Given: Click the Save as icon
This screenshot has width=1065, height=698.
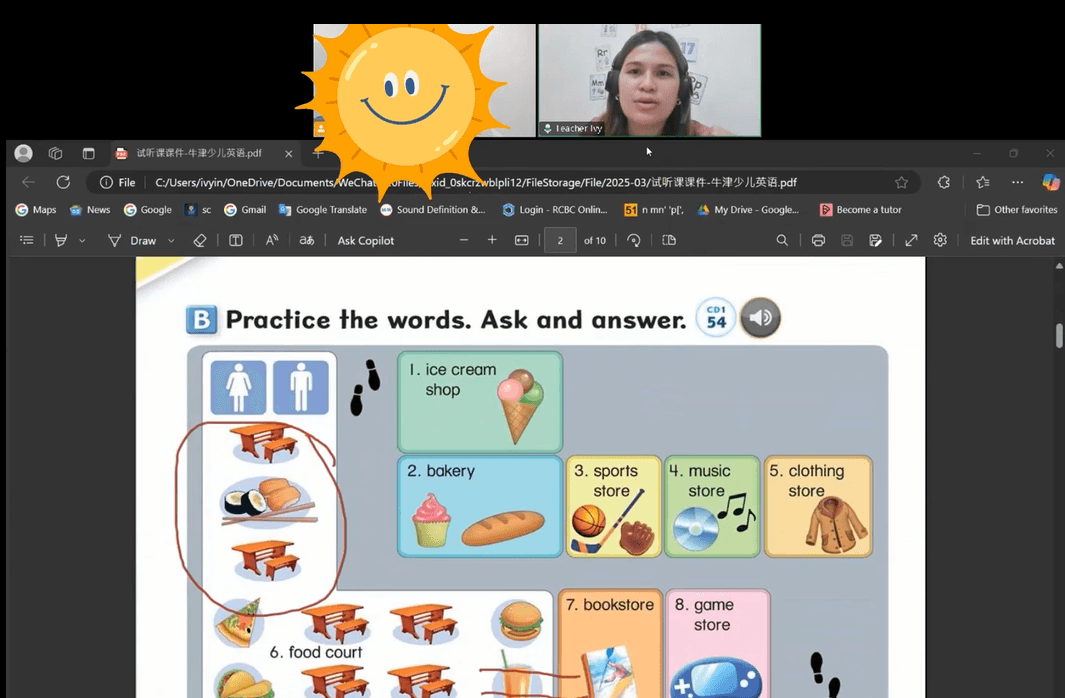Looking at the screenshot, I should [876, 240].
